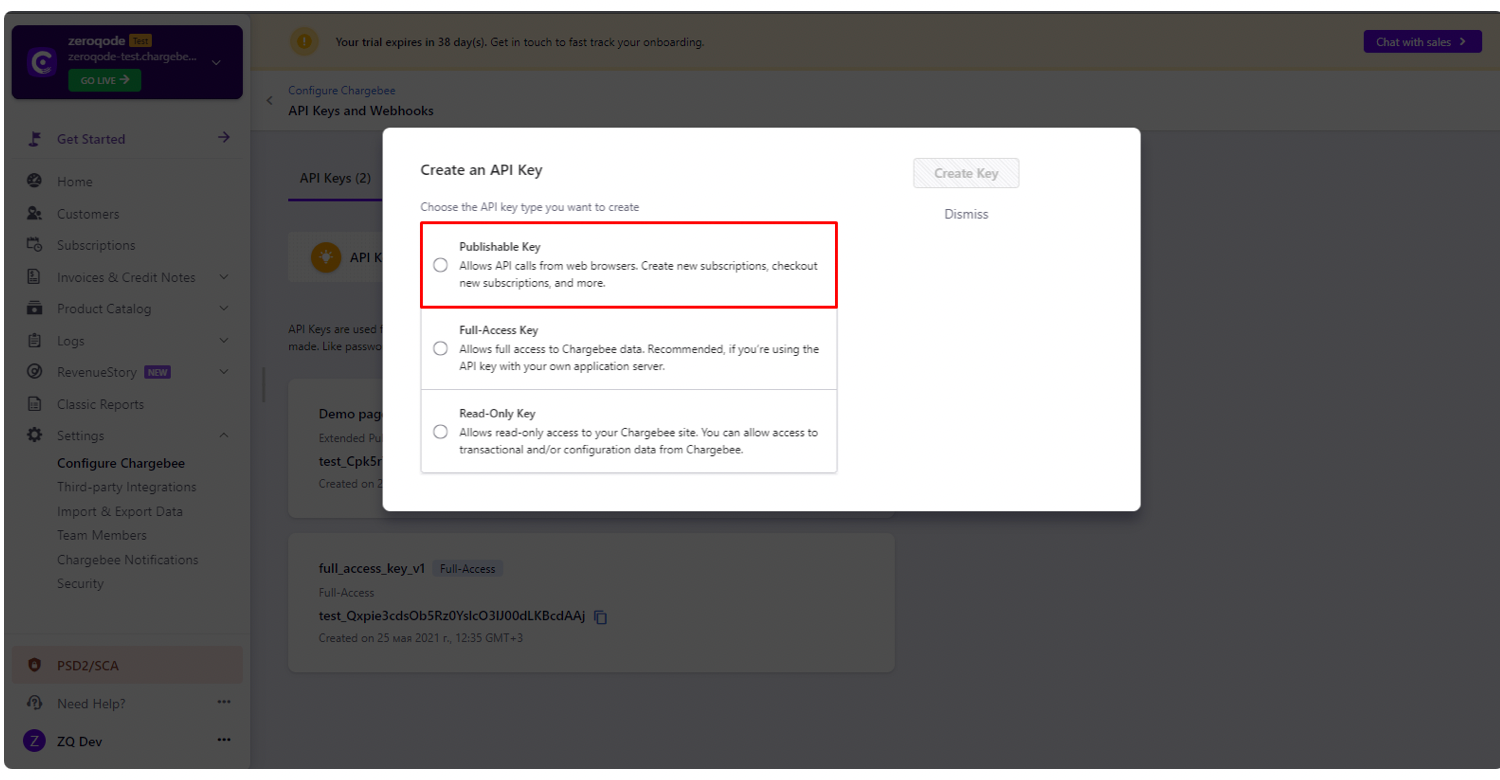The width and height of the screenshot is (1500, 780).
Task: Click the Chat with sales button
Action: click(x=1422, y=42)
